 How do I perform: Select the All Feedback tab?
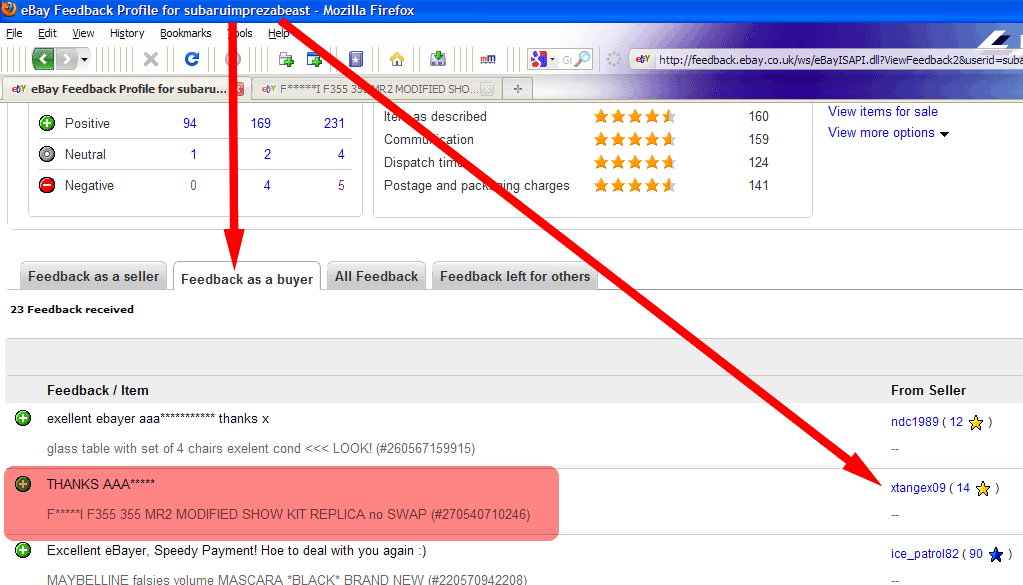click(376, 277)
